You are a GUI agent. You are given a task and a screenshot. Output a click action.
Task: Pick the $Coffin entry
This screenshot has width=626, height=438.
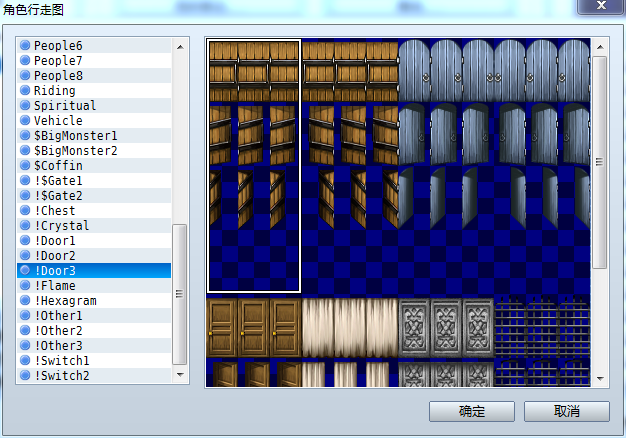tap(94, 166)
